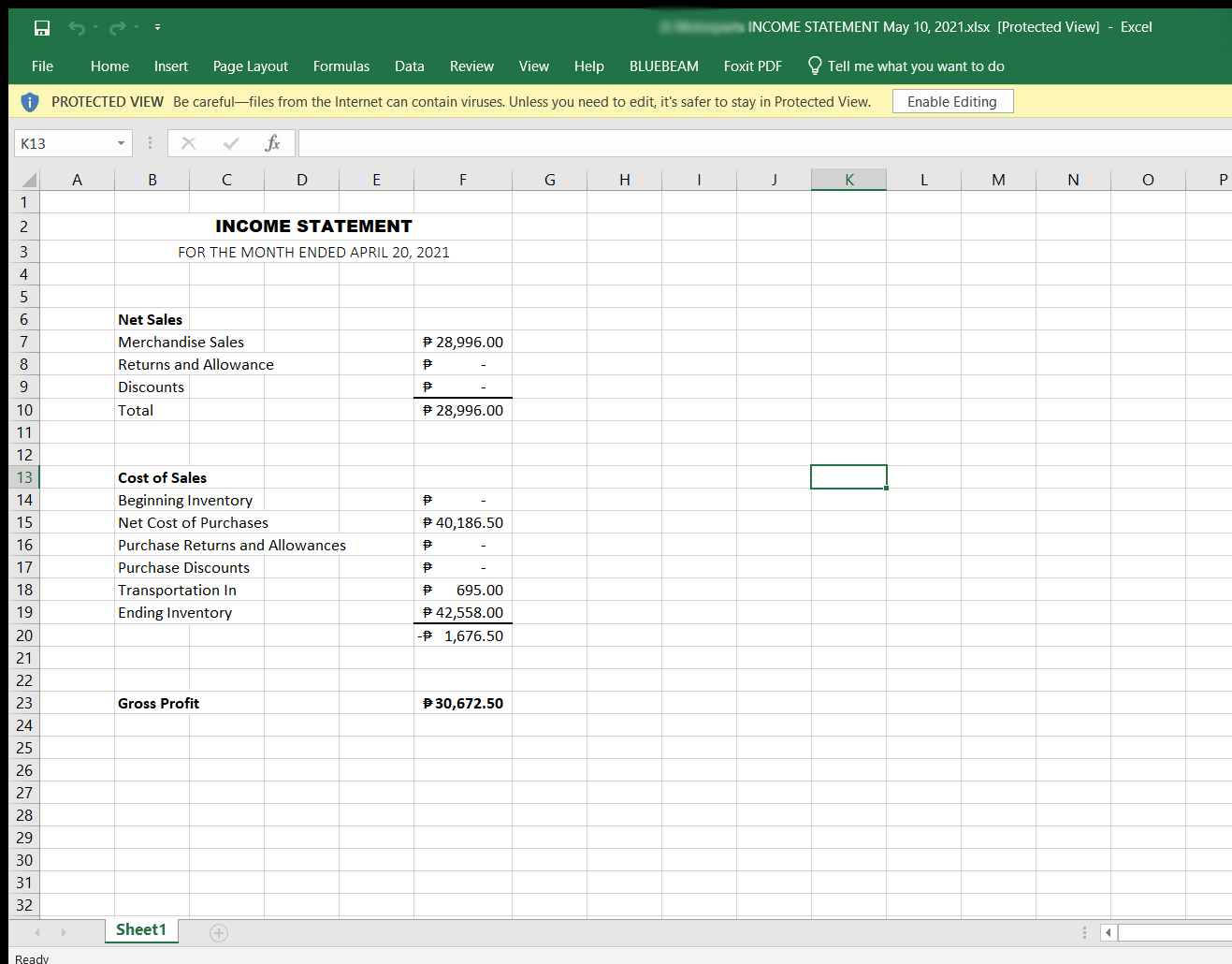
Task: Click the Insert Function fx icon
Action: (272, 143)
